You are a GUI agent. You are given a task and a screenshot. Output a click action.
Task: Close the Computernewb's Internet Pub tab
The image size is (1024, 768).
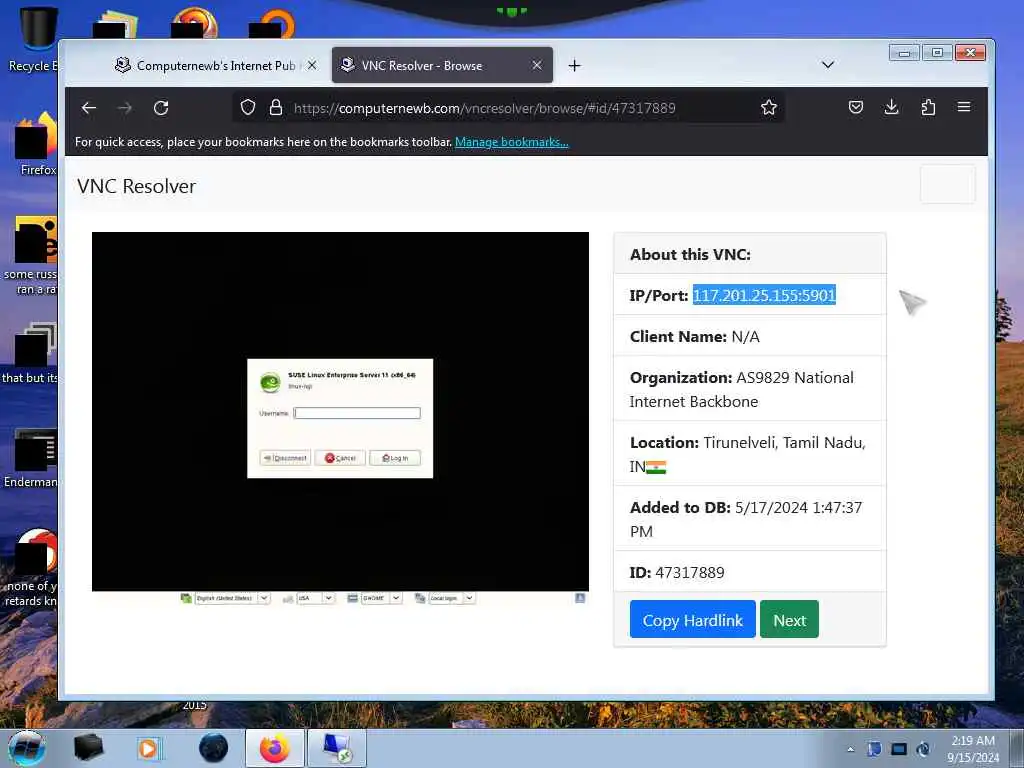pos(312,65)
